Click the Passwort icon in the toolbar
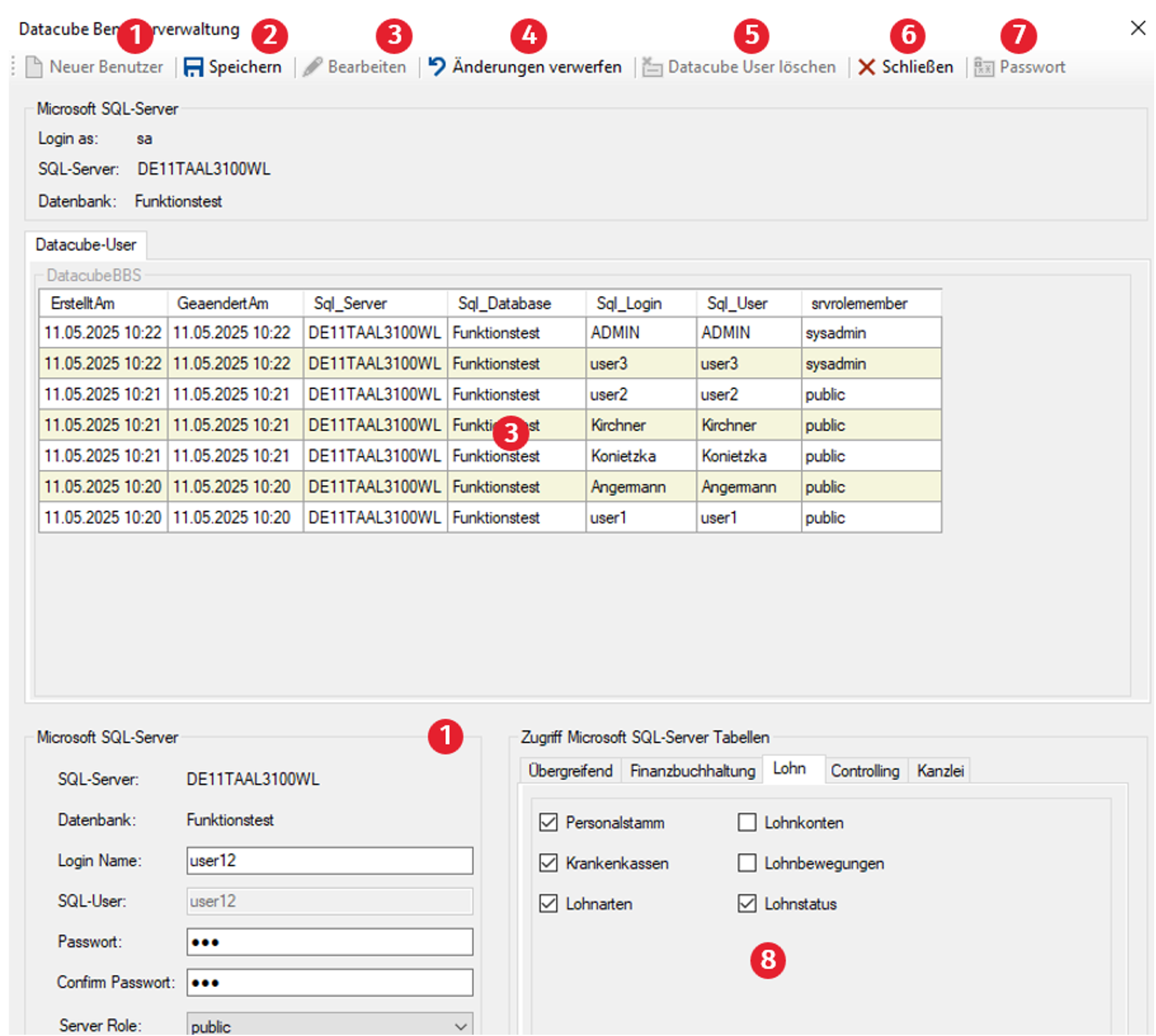Screen dimensions: 1156x1036 pos(984,67)
